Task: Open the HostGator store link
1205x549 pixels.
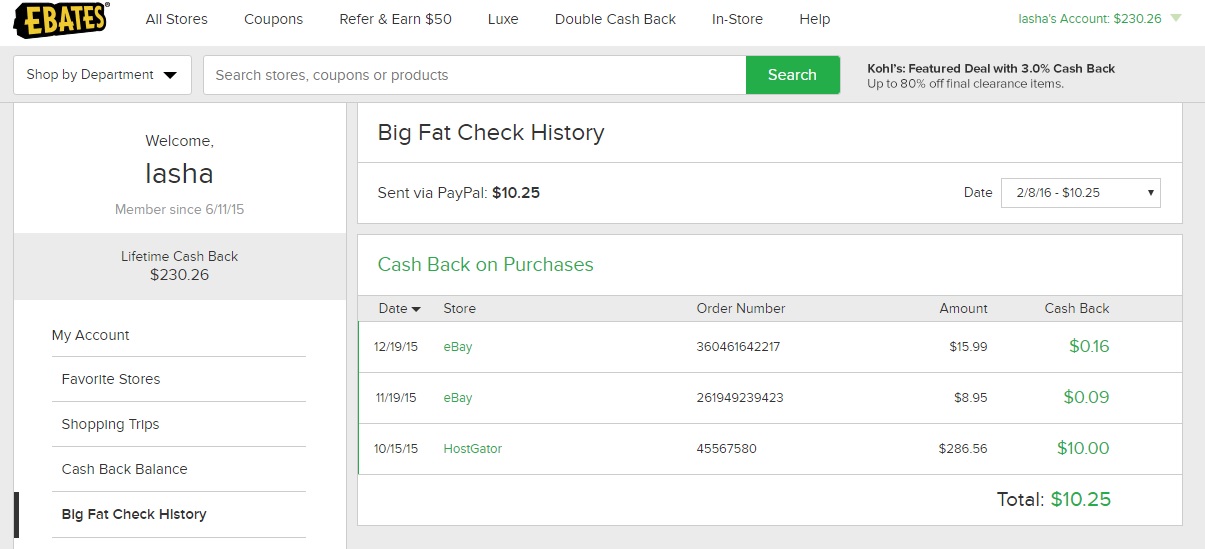Action: point(472,449)
